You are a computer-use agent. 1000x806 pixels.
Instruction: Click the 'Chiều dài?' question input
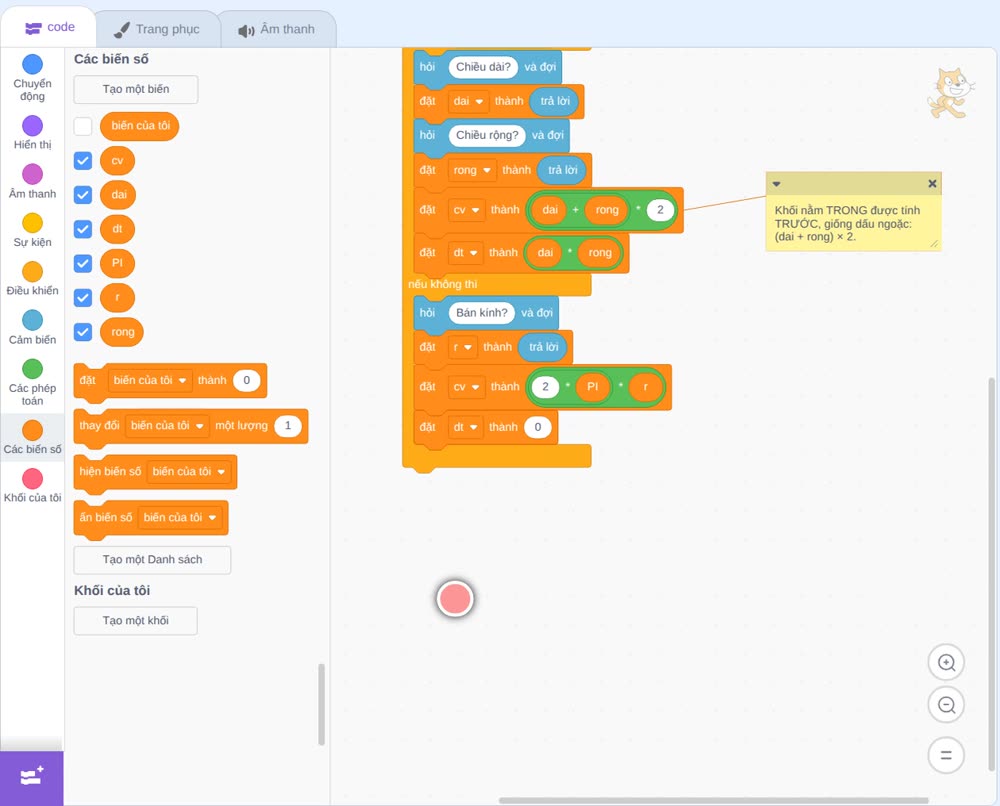point(483,67)
